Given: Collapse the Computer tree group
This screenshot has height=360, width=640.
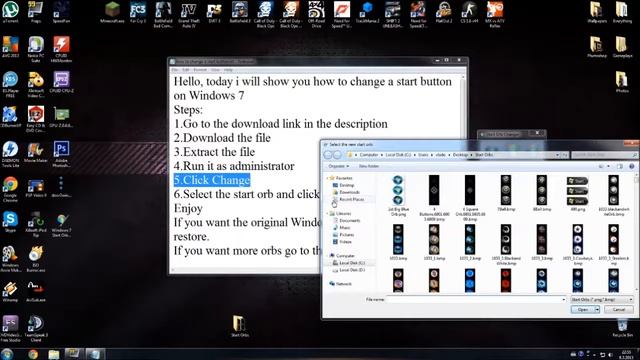Looking at the screenshot, I should [327, 256].
